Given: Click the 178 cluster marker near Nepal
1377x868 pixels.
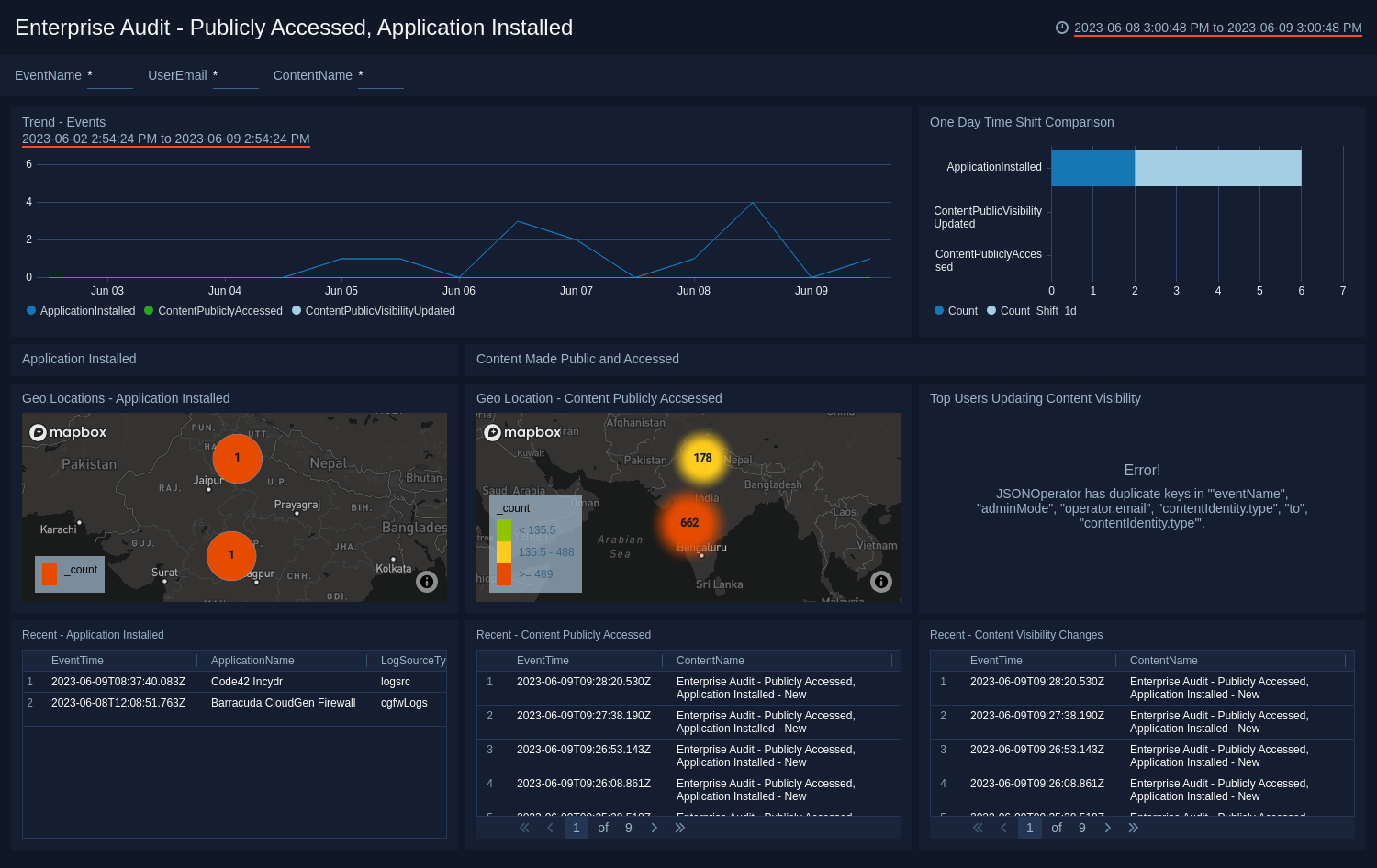Looking at the screenshot, I should (x=702, y=458).
